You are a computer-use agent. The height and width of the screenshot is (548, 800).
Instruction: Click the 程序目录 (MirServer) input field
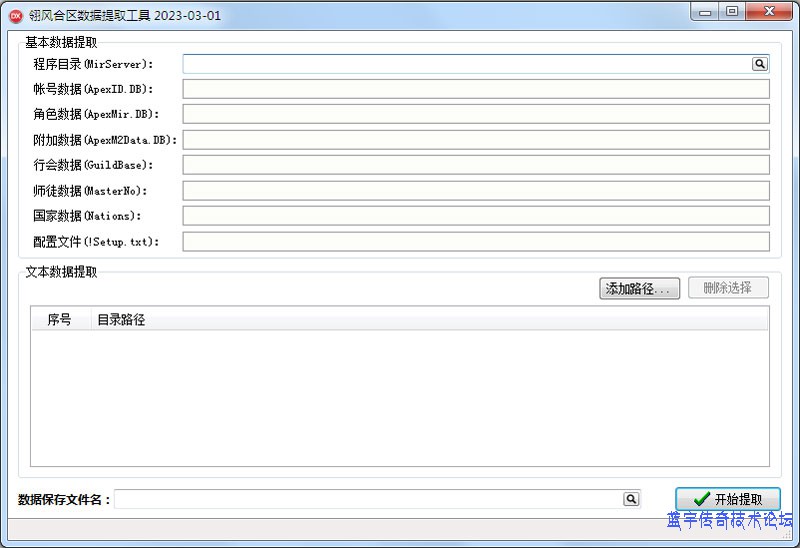(466, 64)
